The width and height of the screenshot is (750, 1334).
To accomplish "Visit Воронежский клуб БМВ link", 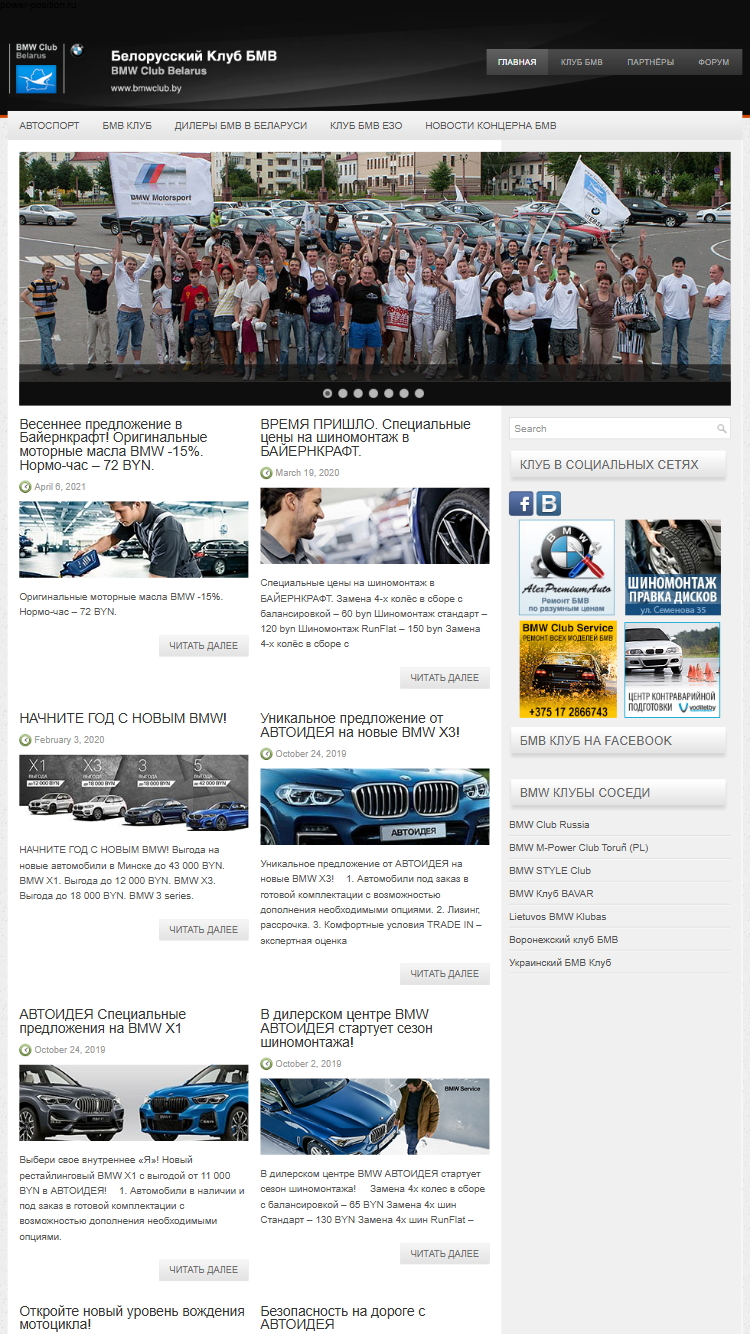I will (563, 940).
